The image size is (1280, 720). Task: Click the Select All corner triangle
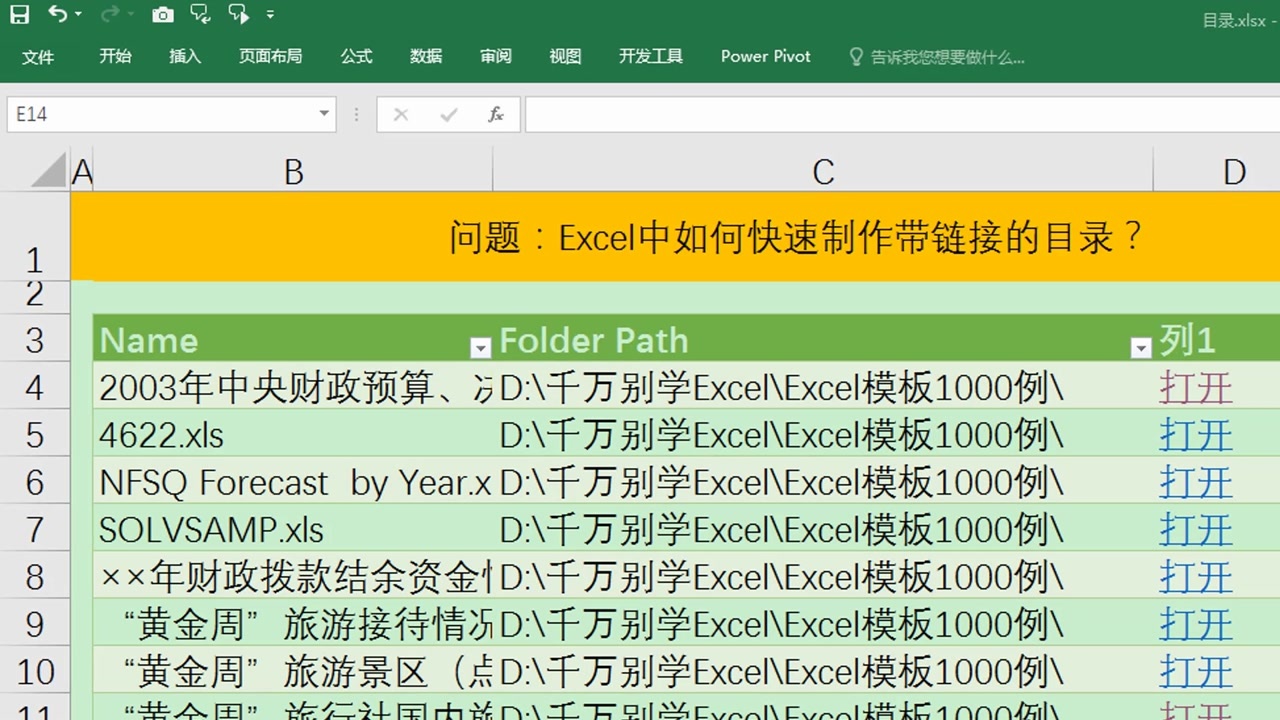[49, 171]
